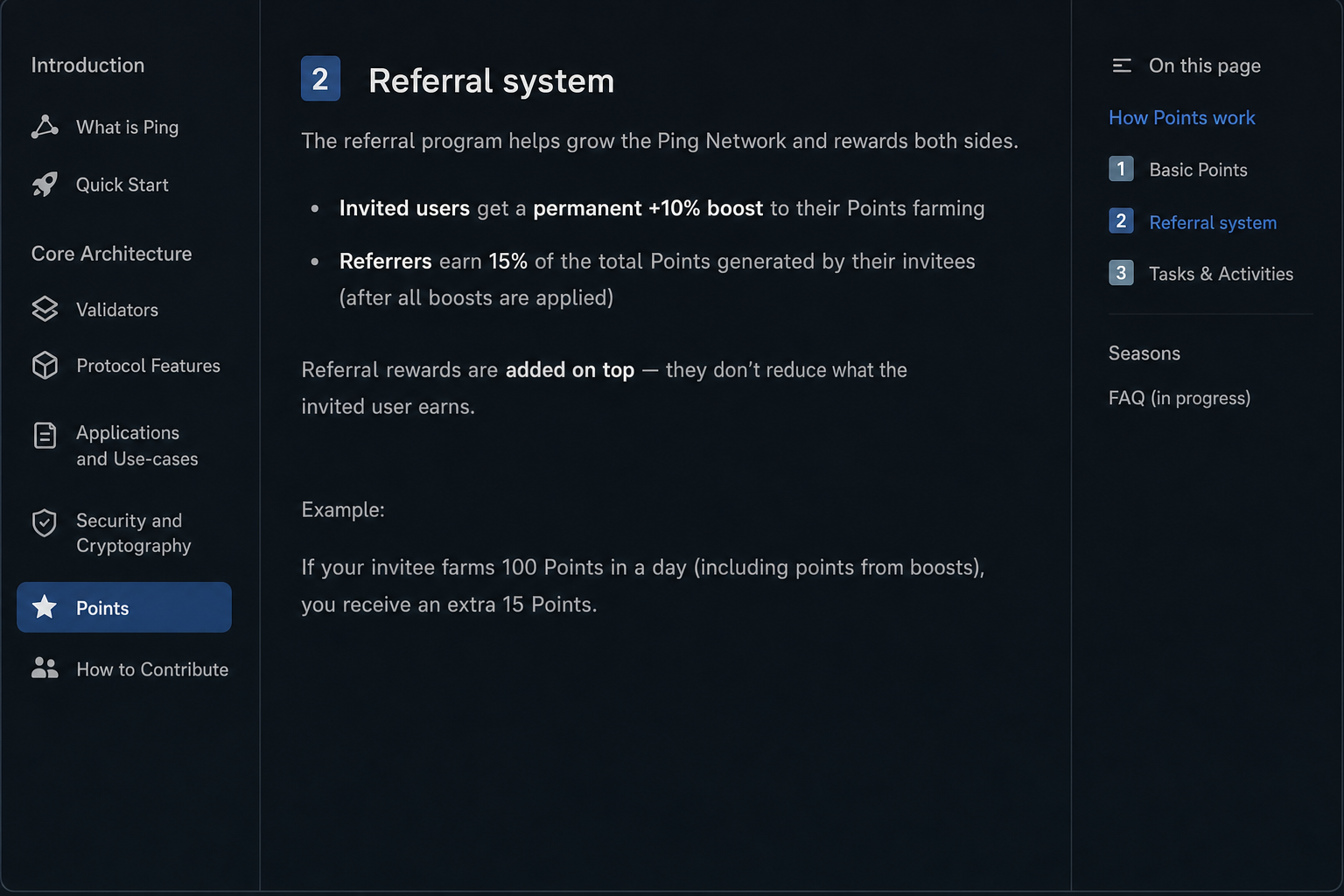This screenshot has height=896, width=1344.
Task: Click the What is Ping network icon
Action: [x=45, y=127]
